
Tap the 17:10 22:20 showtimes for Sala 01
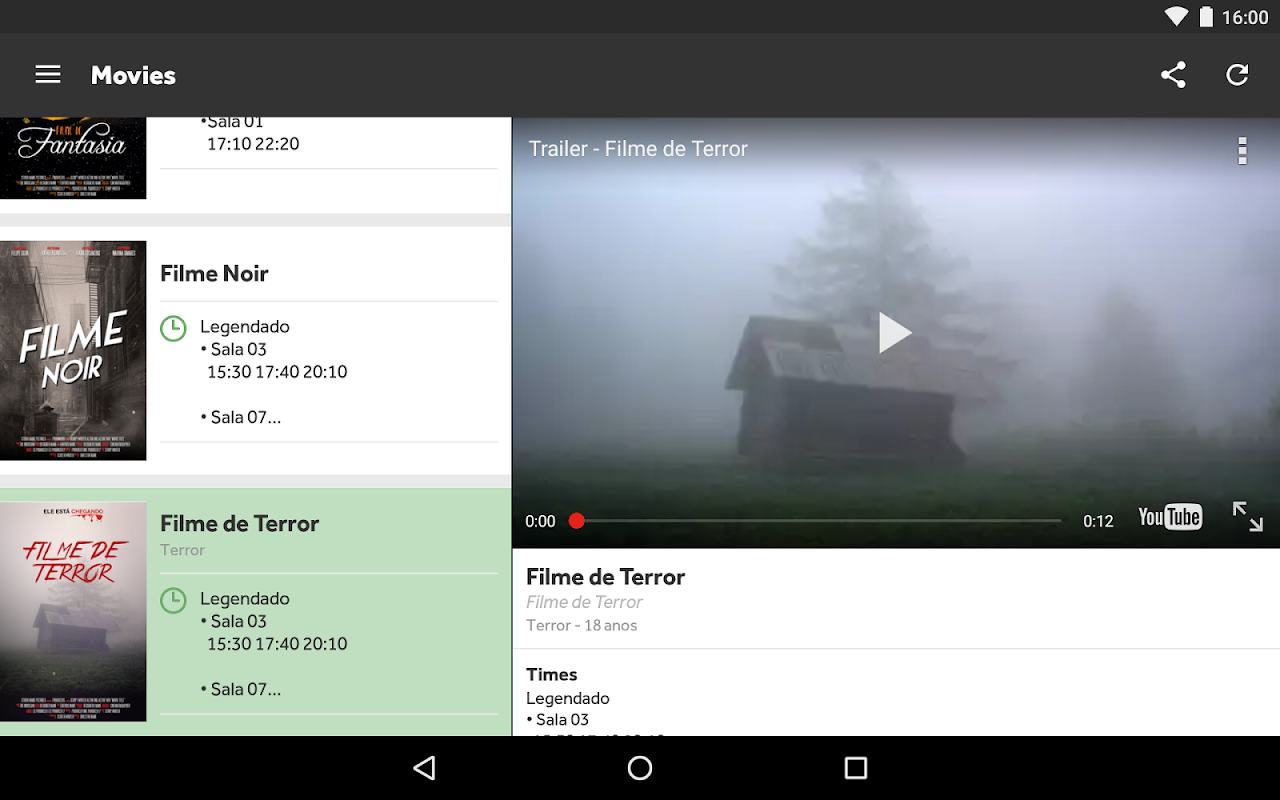pyautogui.click(x=253, y=144)
